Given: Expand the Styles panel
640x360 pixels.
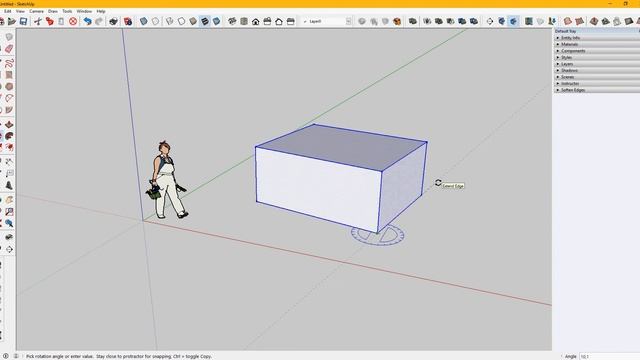Looking at the screenshot, I should tap(597, 57).
